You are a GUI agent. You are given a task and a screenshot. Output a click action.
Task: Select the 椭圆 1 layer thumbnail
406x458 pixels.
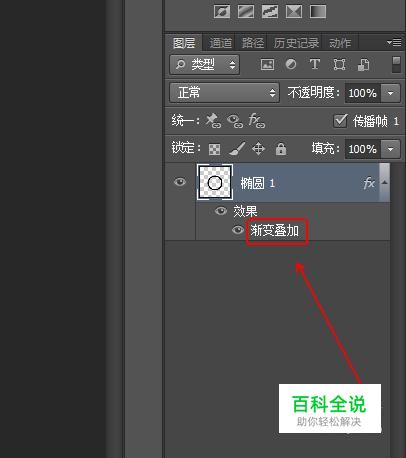[x=215, y=182]
